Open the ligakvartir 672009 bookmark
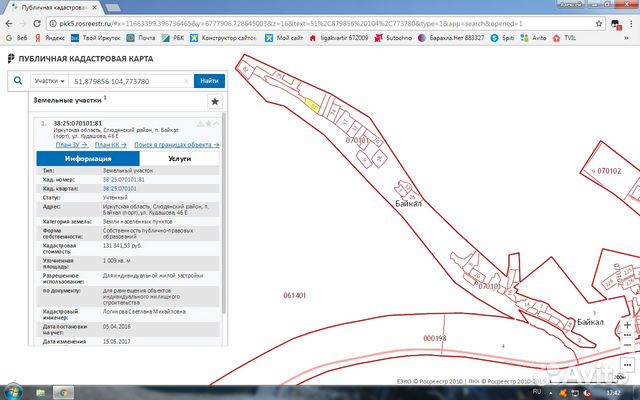640x400 pixels. click(339, 38)
